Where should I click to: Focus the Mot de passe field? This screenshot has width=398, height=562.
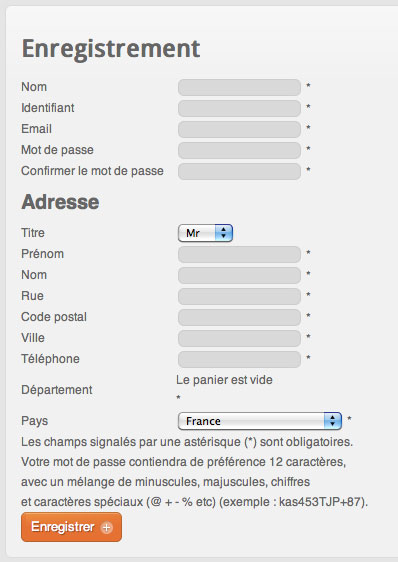click(239, 151)
